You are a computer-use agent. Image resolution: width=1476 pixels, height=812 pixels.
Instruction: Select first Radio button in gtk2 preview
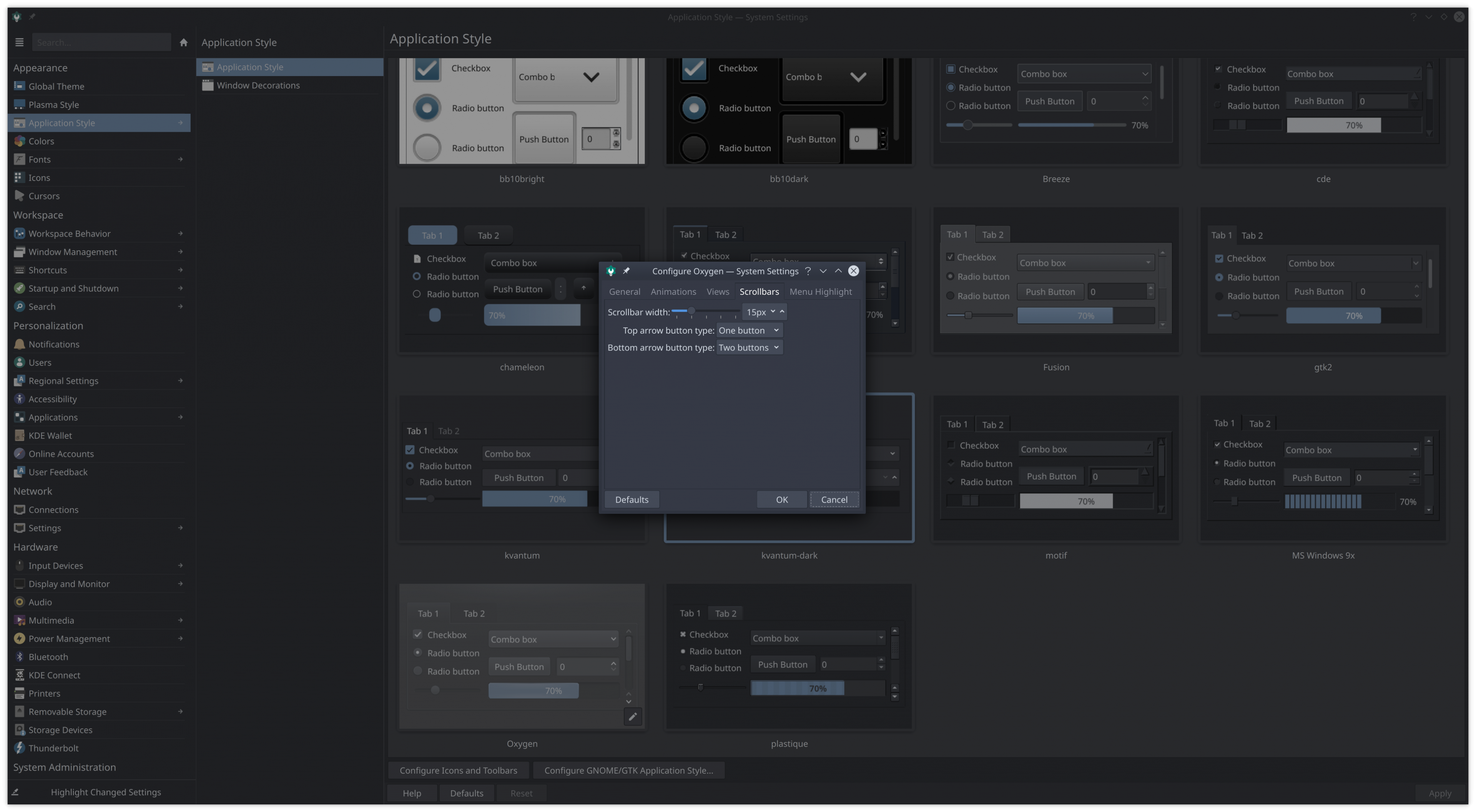click(1219, 277)
